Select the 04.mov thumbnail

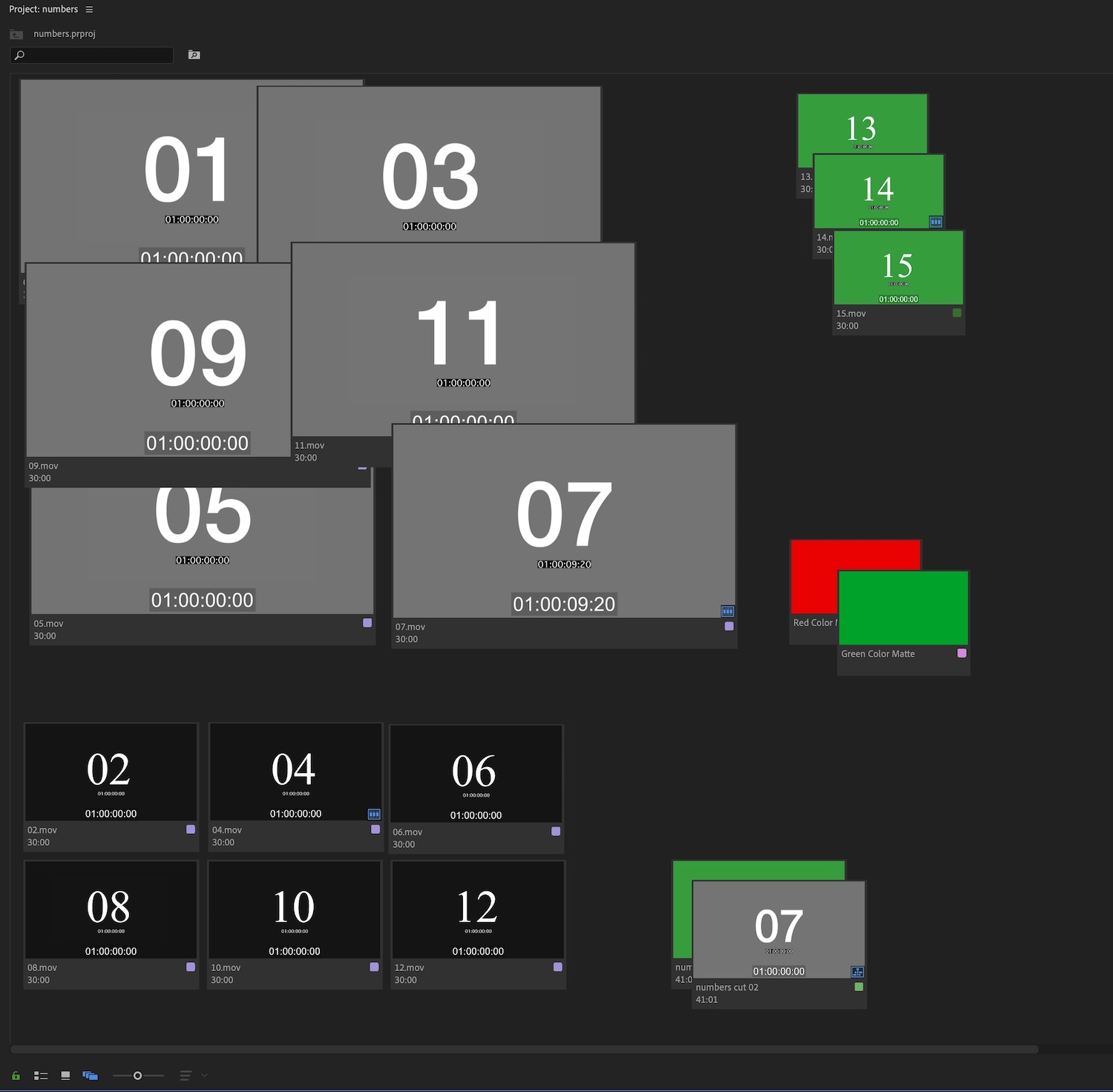[296, 772]
